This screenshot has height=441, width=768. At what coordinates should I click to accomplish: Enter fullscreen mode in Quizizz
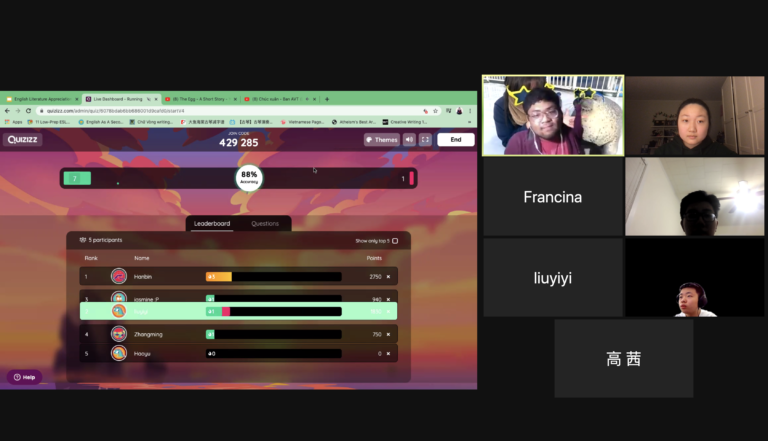point(425,140)
